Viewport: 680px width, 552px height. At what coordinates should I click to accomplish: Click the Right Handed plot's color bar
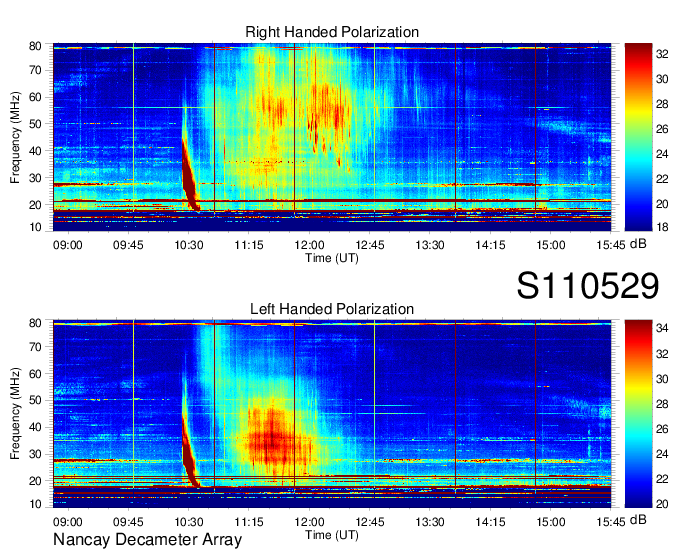point(638,137)
